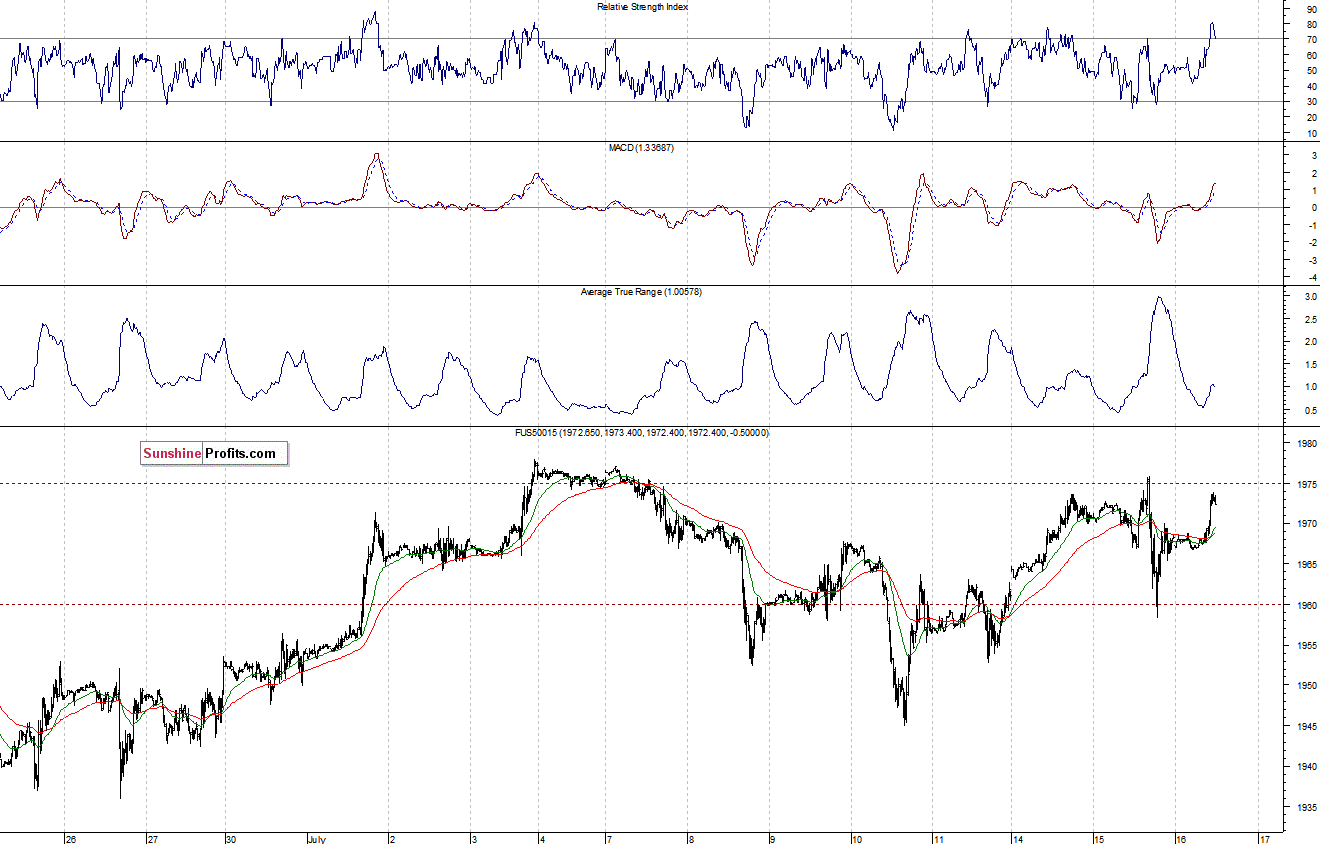Click the 0.5 label on ATR axis

coord(1309,410)
